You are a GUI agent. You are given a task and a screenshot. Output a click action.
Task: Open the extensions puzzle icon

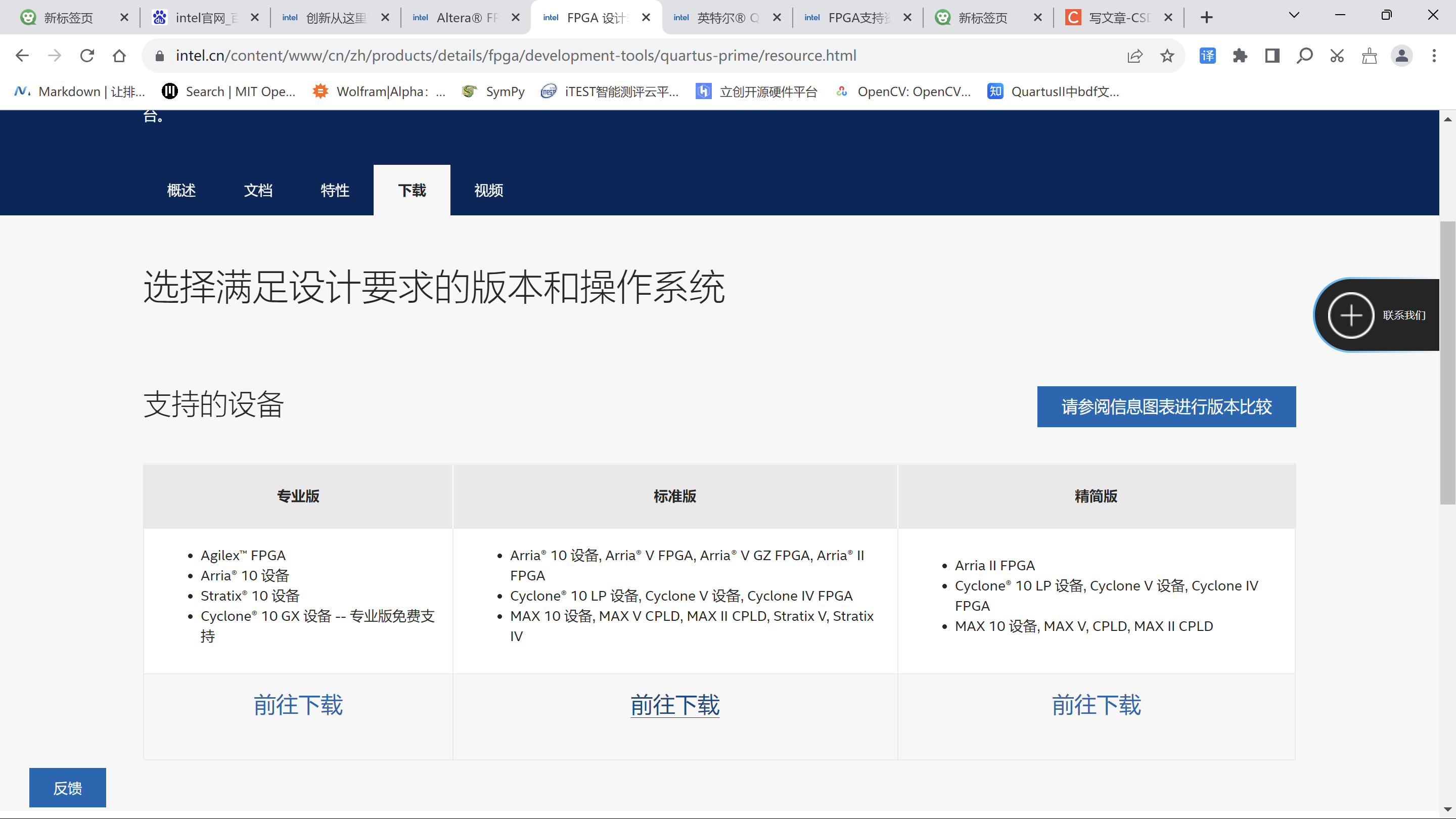[1240, 56]
